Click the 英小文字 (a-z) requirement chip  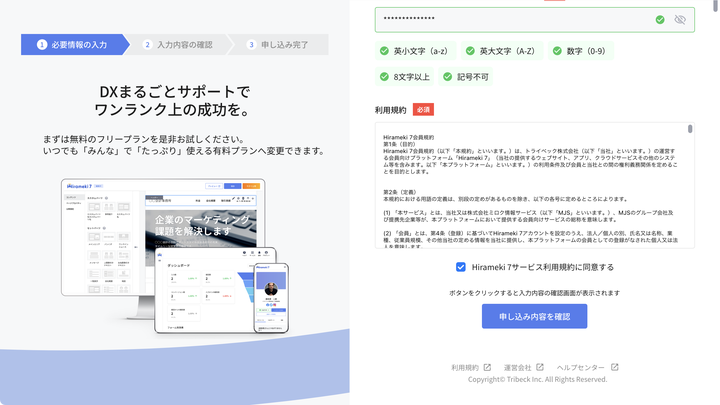click(416, 51)
